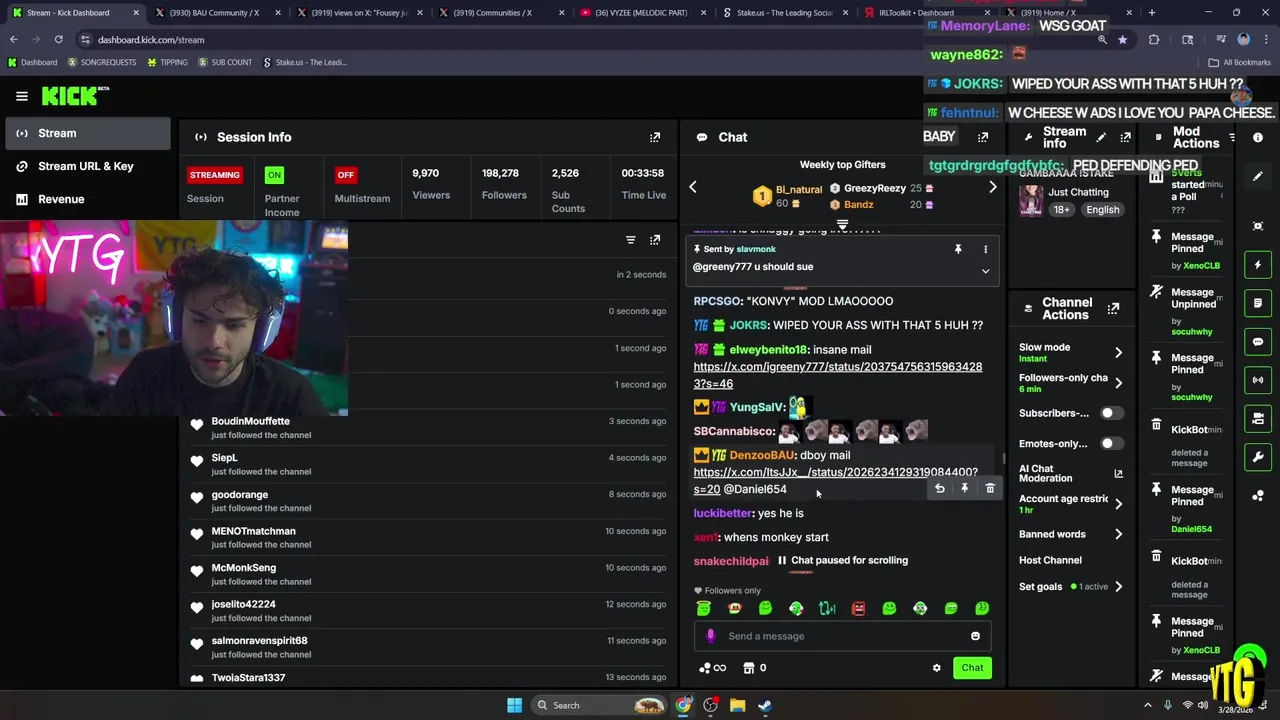
Task: Show previous Weekly top Gifters
Action: (692, 187)
